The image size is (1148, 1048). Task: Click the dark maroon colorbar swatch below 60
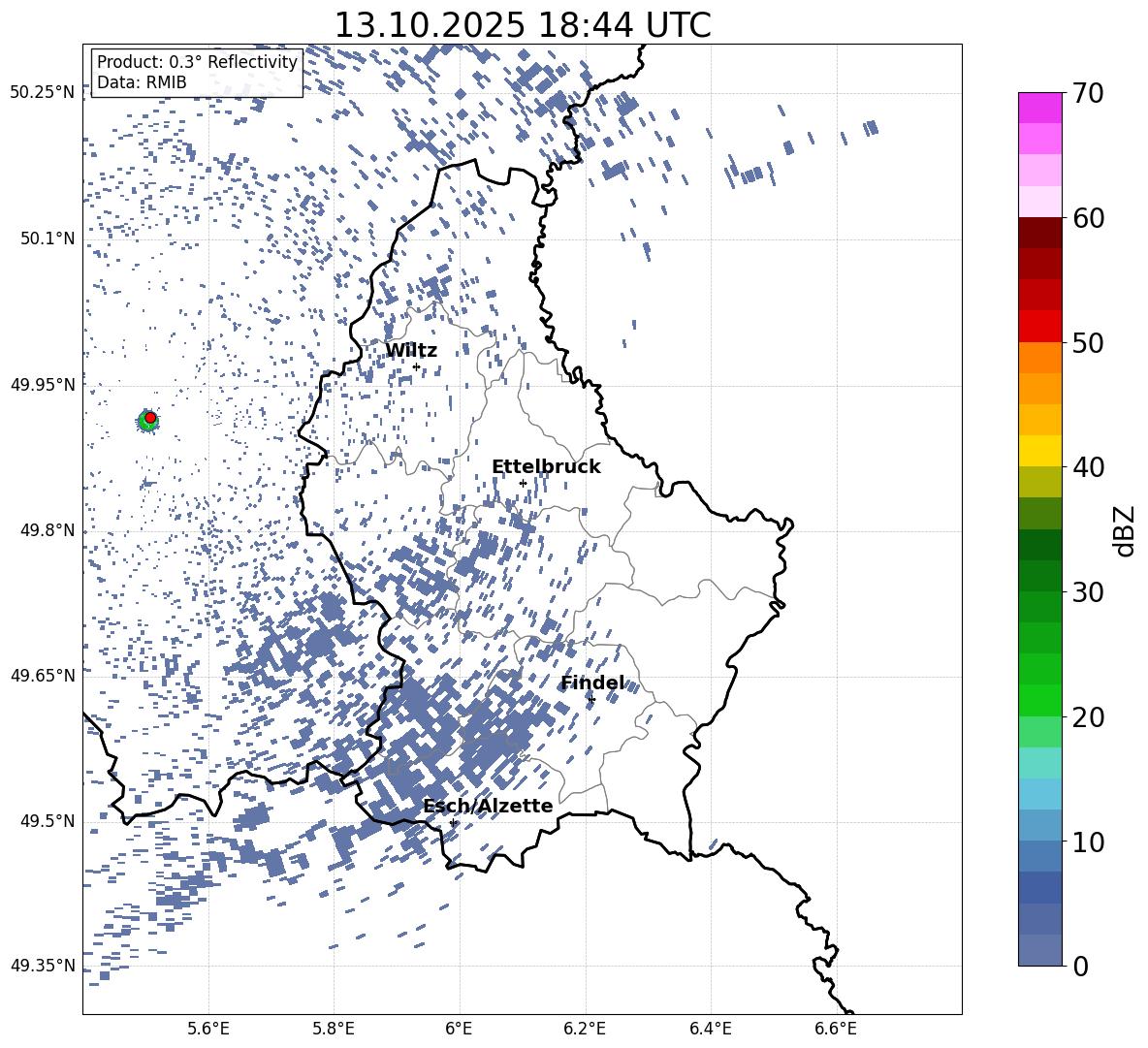(1040, 233)
